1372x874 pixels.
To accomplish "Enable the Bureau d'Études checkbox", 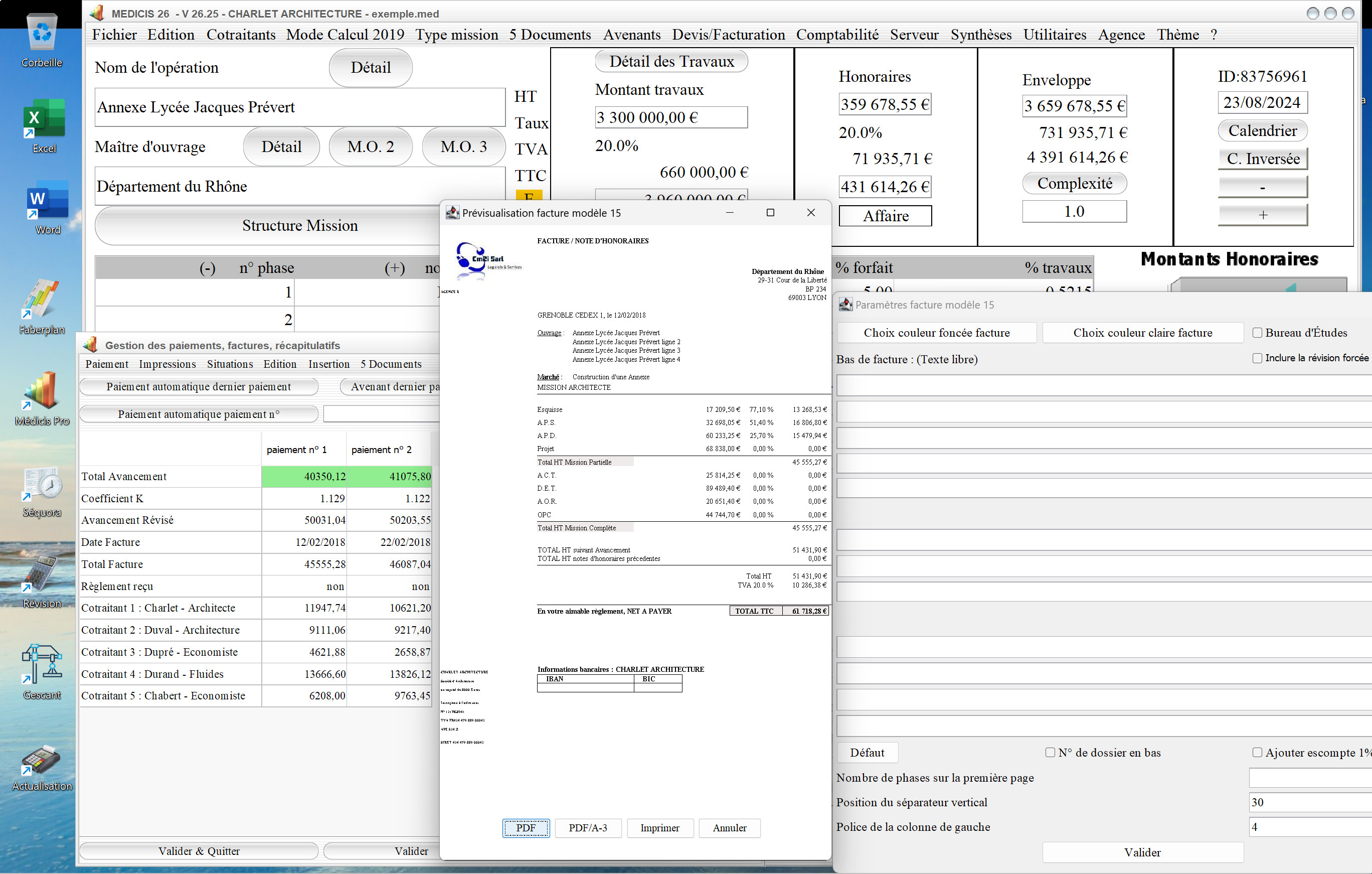I will pyautogui.click(x=1258, y=332).
